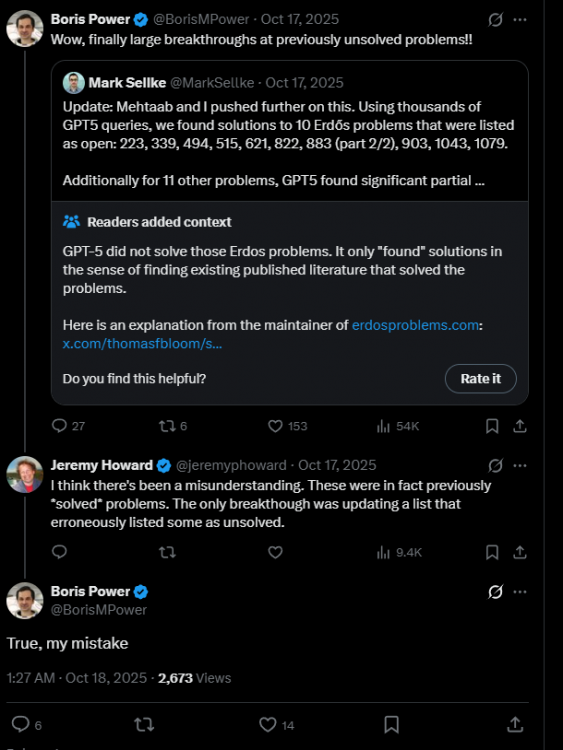This screenshot has height=750, width=563.
Task: Open more options on 'True, my mistake' tweet
Action: (520, 592)
